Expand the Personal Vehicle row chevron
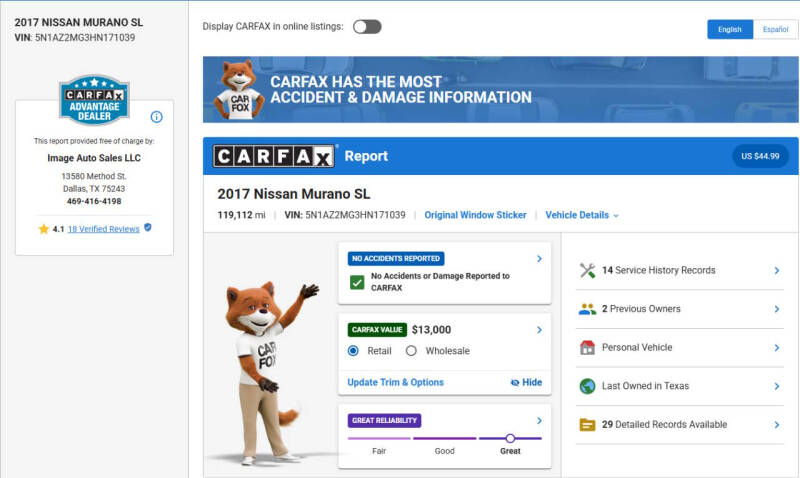 [x=777, y=347]
